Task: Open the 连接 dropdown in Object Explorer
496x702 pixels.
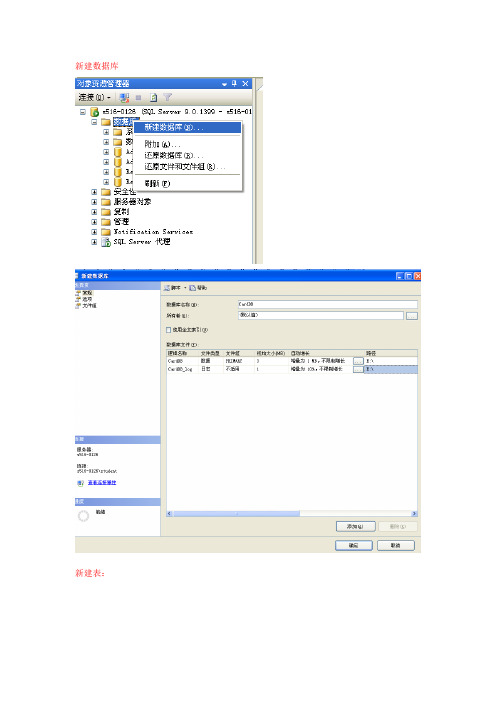Action: pos(94,97)
